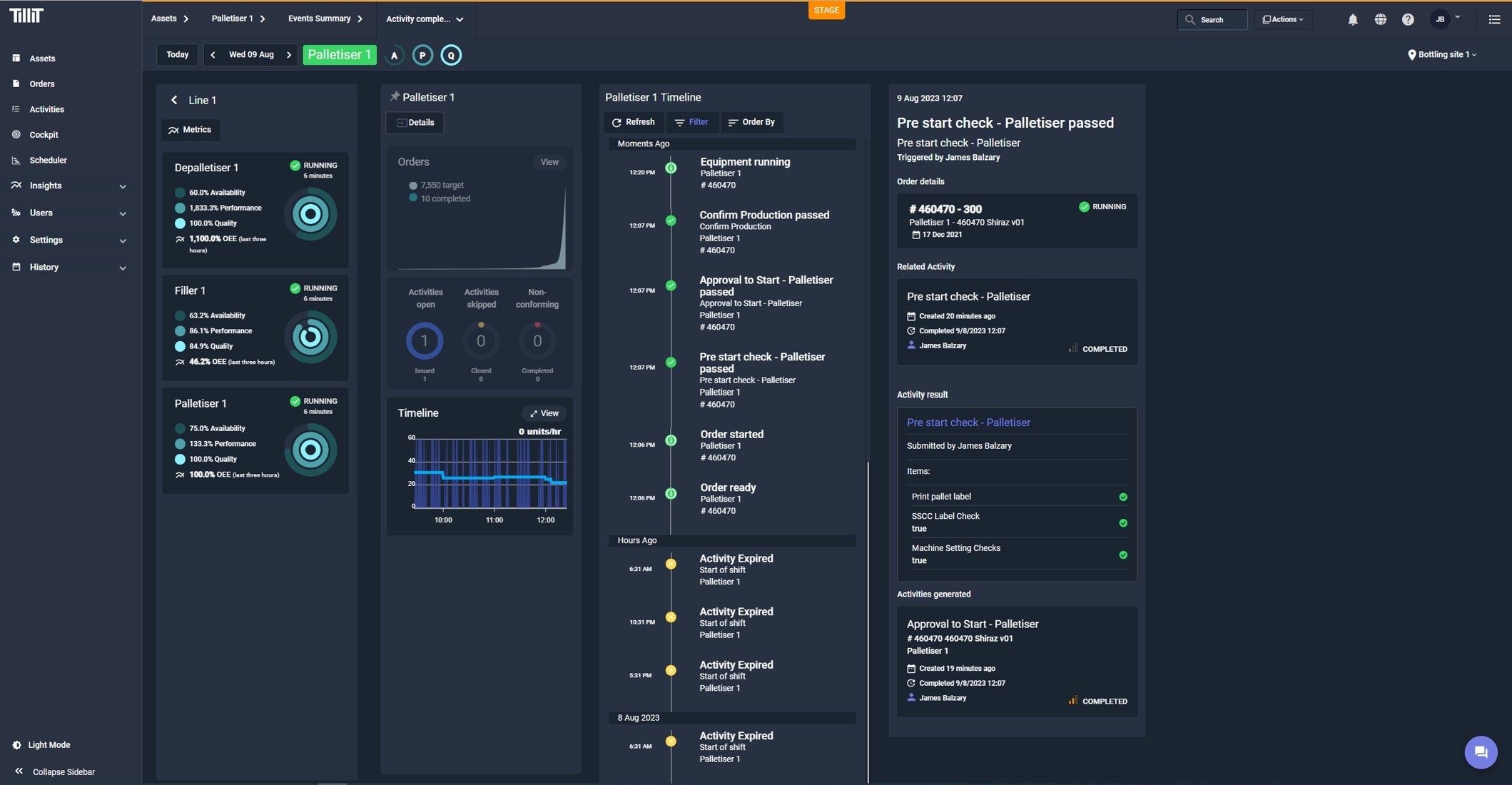The image size is (1512, 785).
Task: Open the Actions dropdown
Action: point(1283,19)
